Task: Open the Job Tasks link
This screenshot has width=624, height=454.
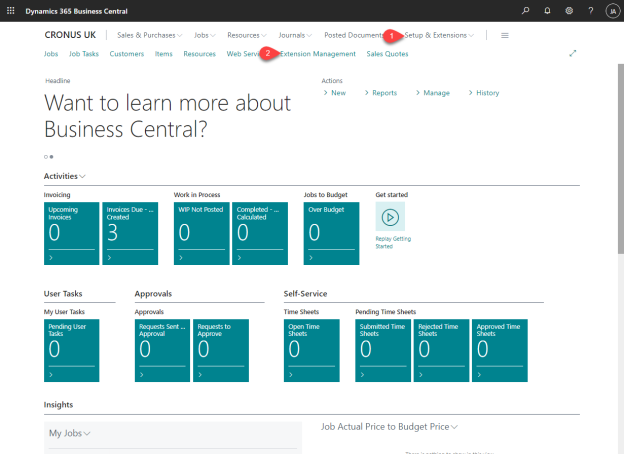Action: click(84, 54)
